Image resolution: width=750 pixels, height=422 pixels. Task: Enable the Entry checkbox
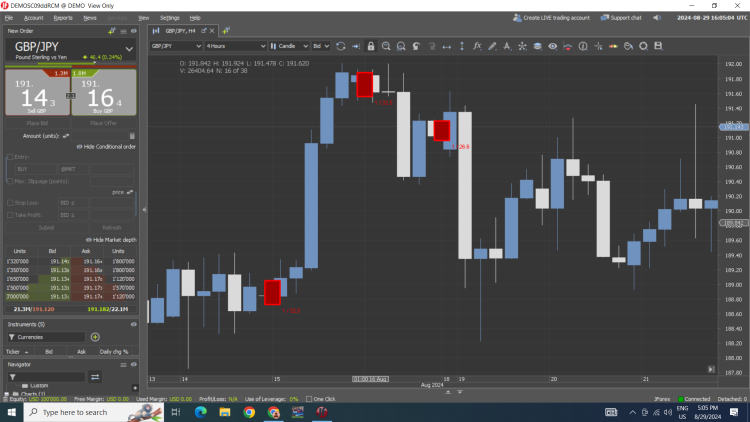(x=10, y=157)
